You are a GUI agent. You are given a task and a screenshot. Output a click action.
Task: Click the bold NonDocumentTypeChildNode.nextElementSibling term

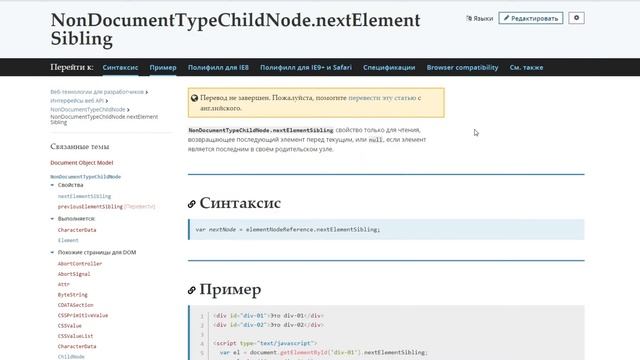[x=261, y=130]
